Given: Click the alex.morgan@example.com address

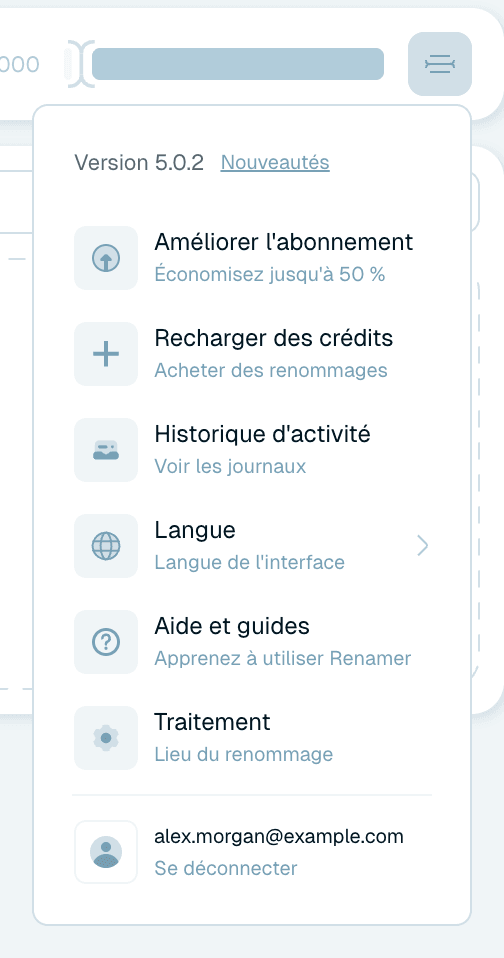Looking at the screenshot, I should click(279, 836).
